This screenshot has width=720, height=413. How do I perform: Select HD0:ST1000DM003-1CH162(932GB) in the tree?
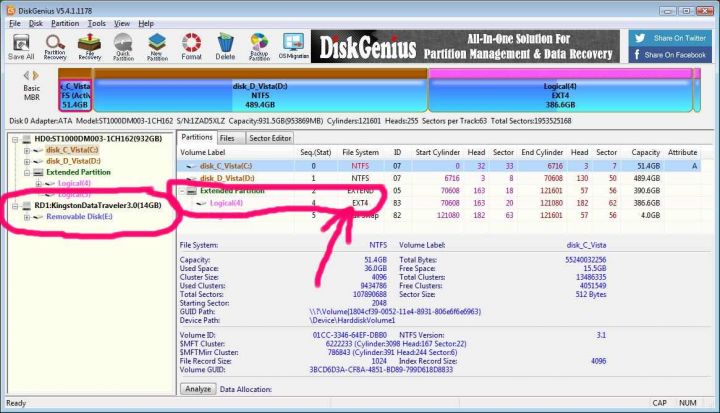pyautogui.click(x=98, y=139)
